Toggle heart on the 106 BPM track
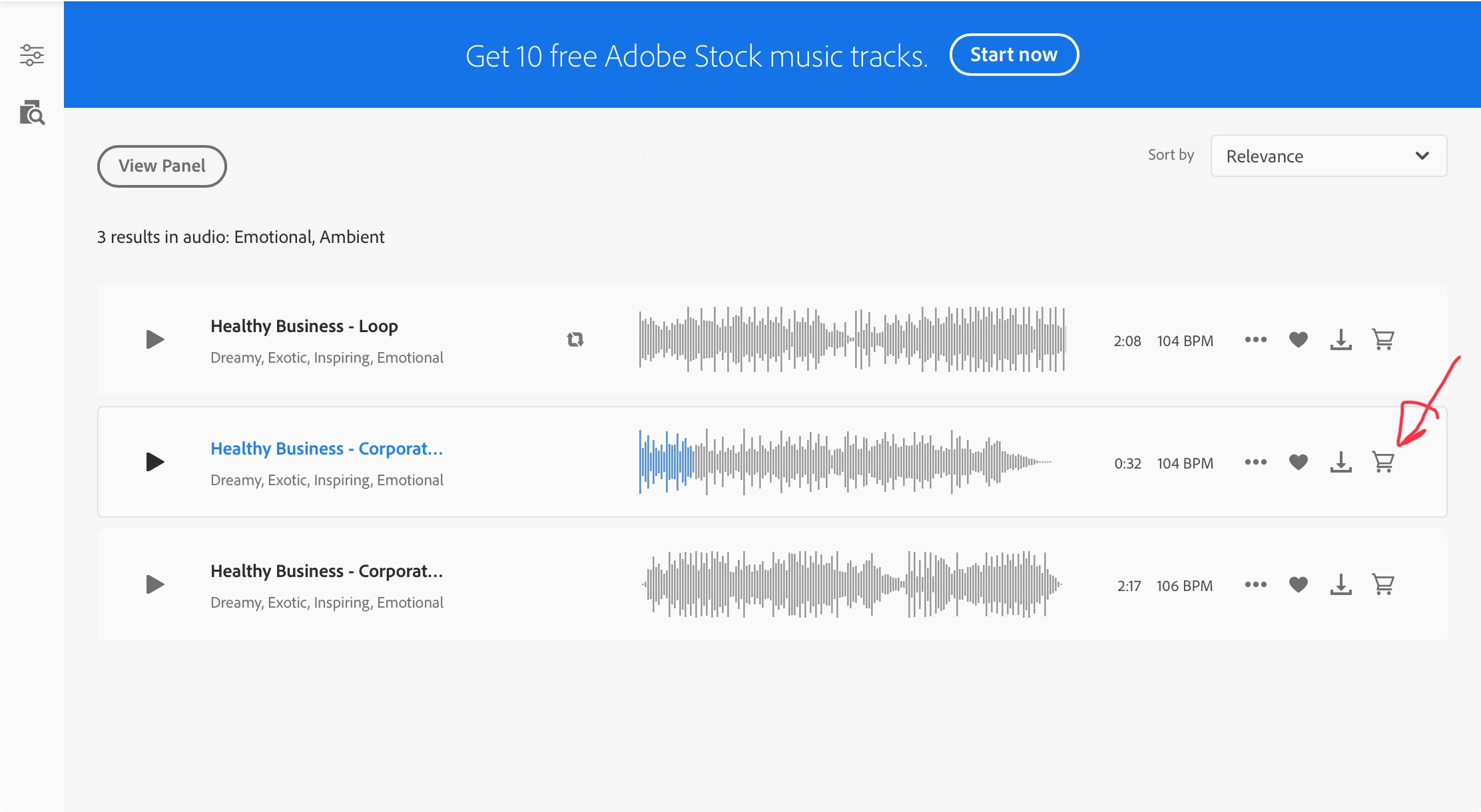This screenshot has height=812, width=1481. [x=1298, y=584]
